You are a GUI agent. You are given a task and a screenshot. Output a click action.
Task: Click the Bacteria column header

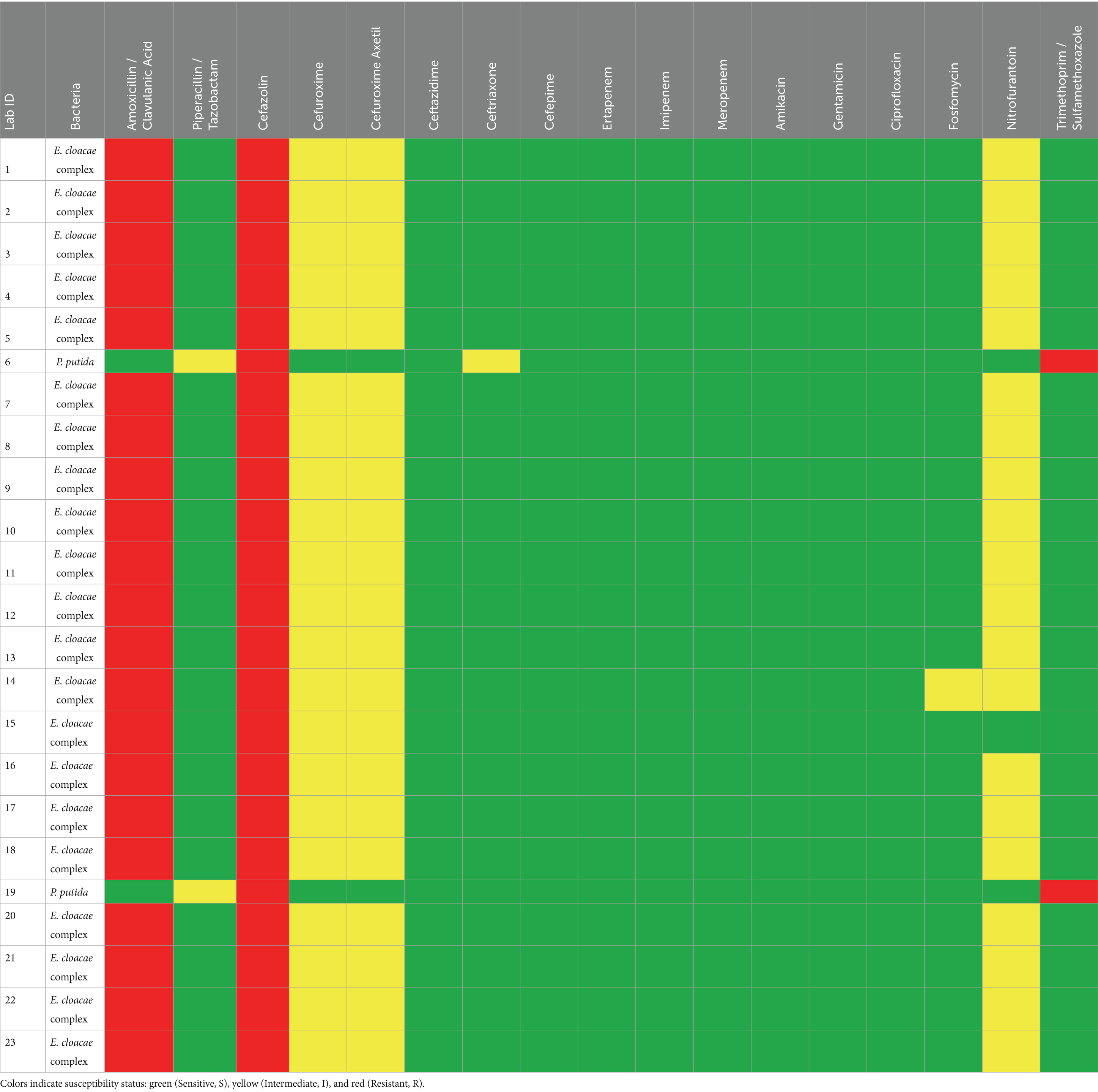75,69
